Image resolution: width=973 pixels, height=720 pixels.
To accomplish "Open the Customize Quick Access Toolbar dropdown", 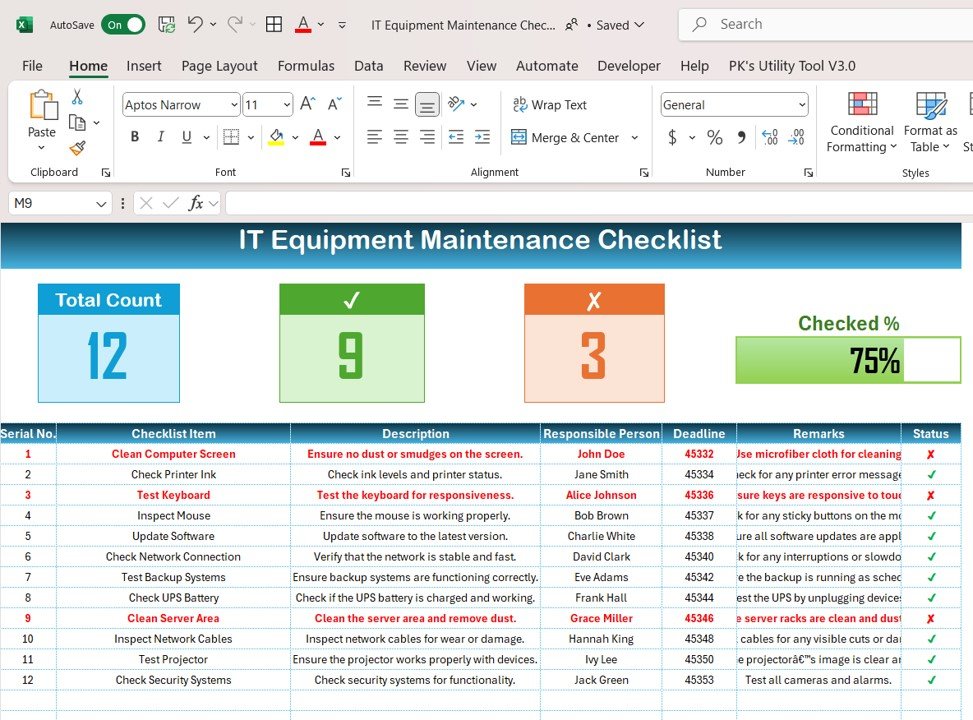I will (342, 25).
